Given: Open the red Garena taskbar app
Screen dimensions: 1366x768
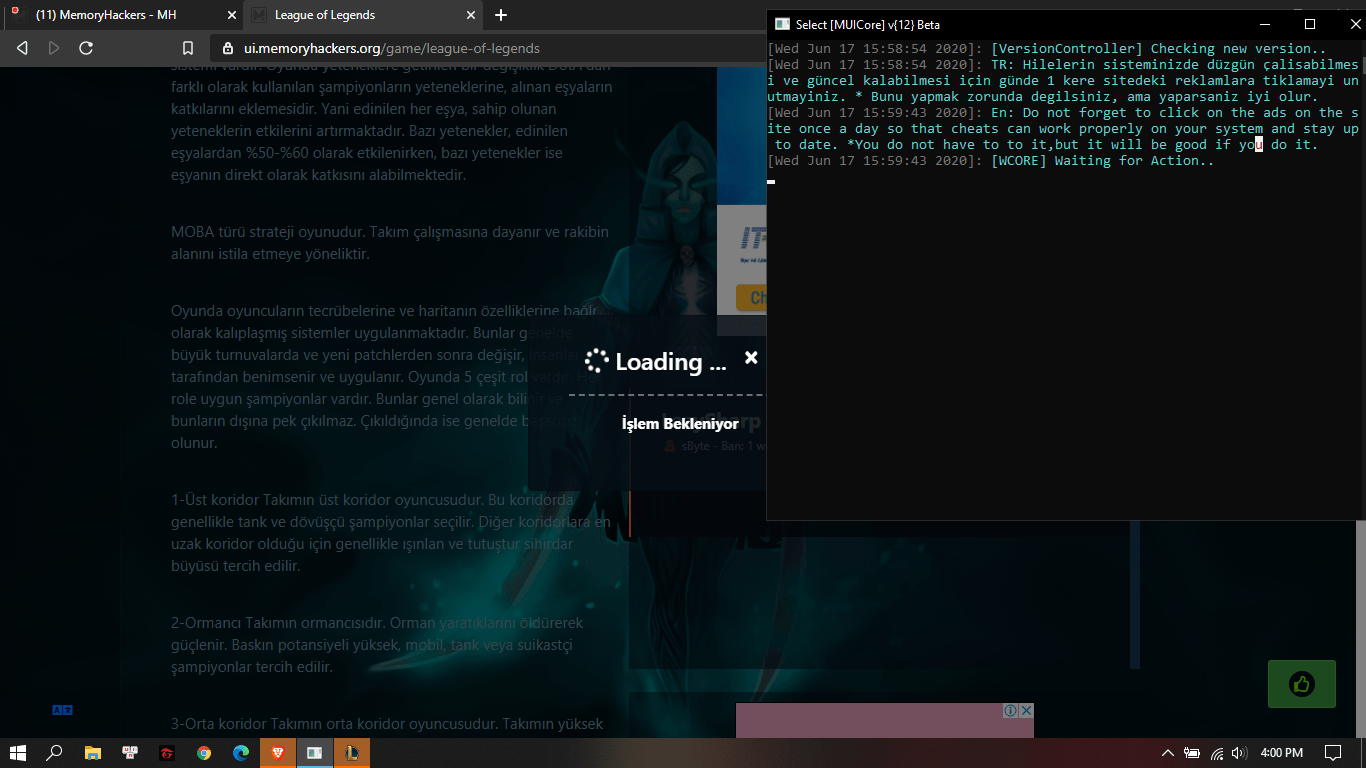Looking at the screenshot, I should 166,752.
